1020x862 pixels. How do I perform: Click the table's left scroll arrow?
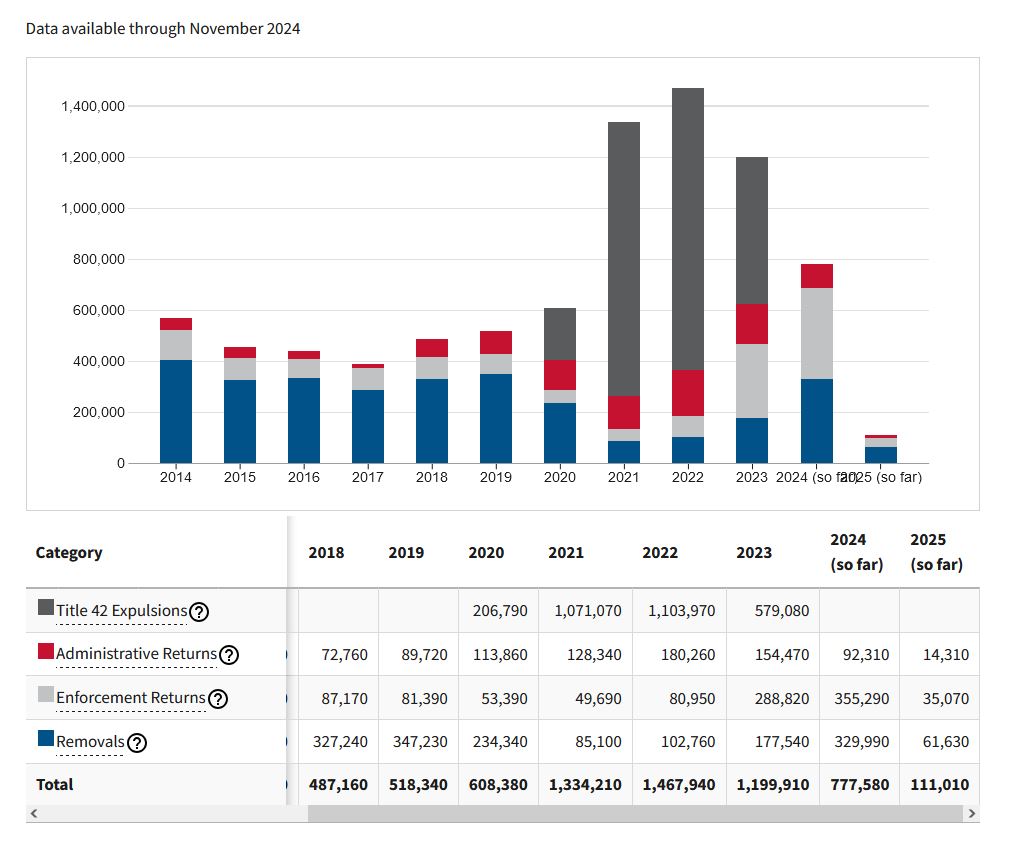tap(34, 813)
